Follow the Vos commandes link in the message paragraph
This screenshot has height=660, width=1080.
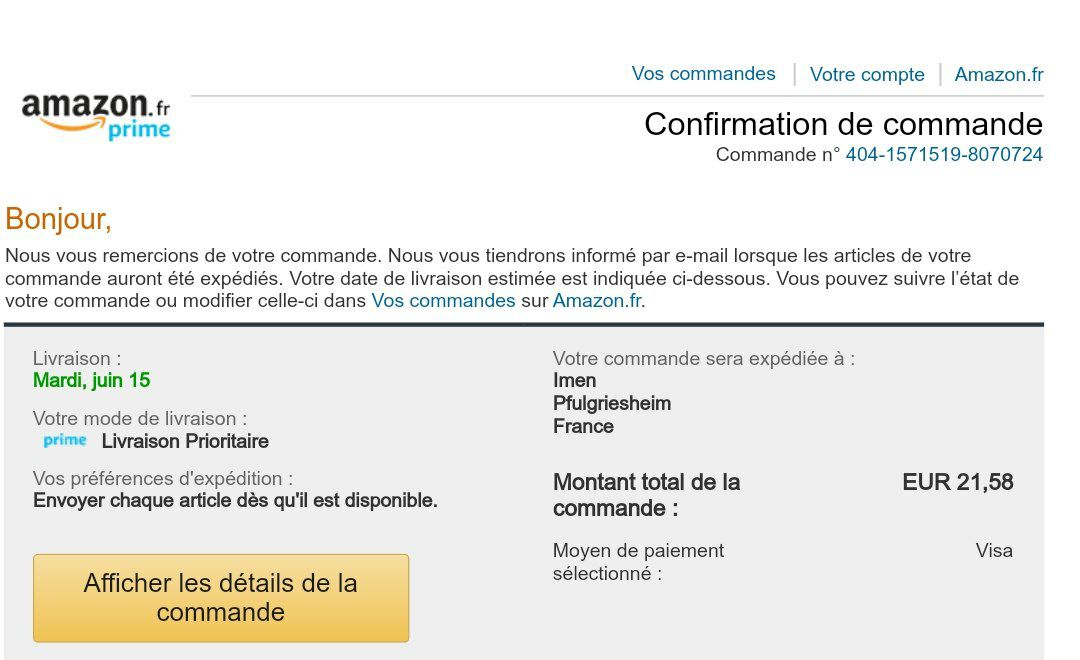443,301
